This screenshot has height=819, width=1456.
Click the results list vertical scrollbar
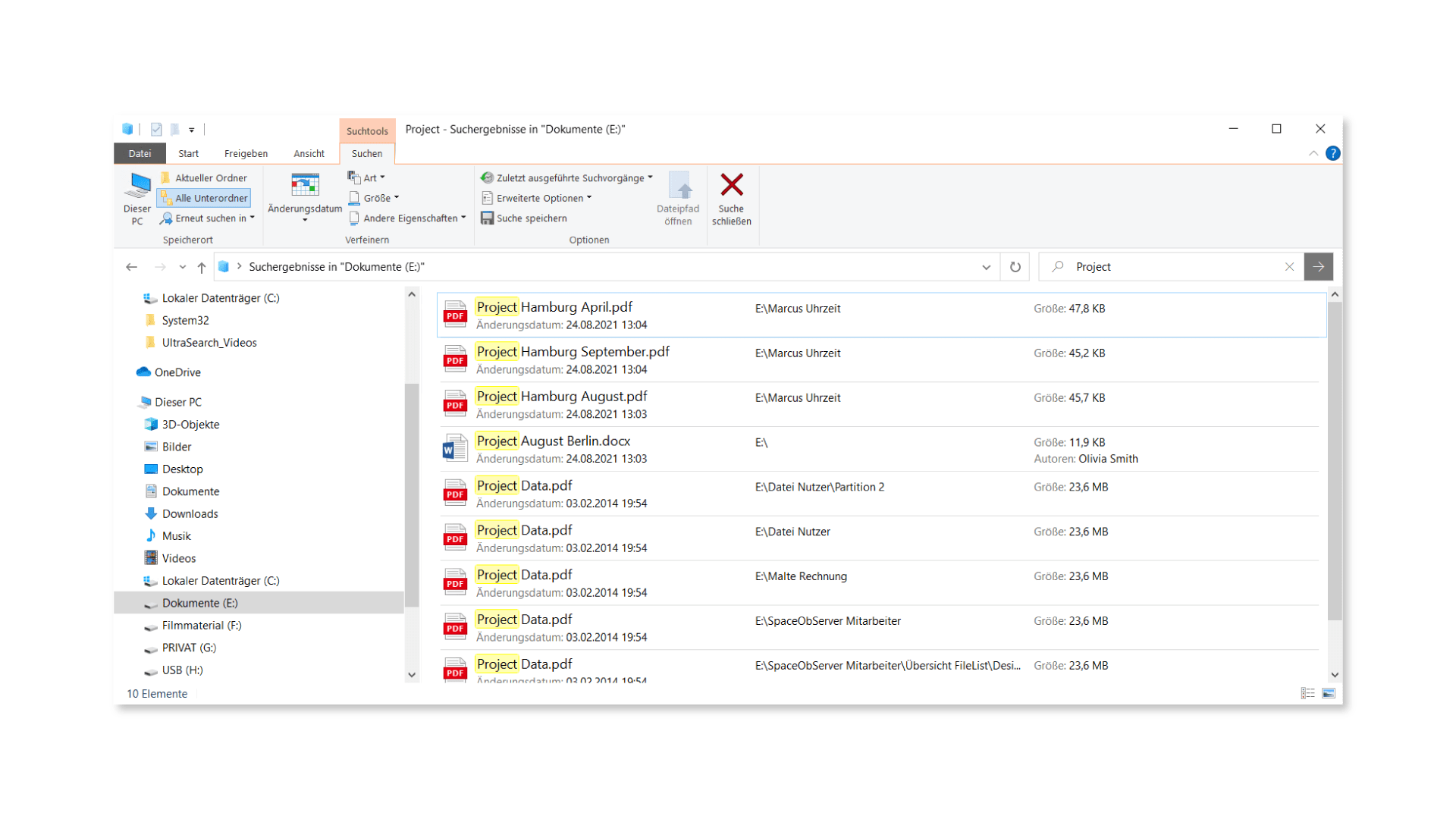[x=1335, y=461]
